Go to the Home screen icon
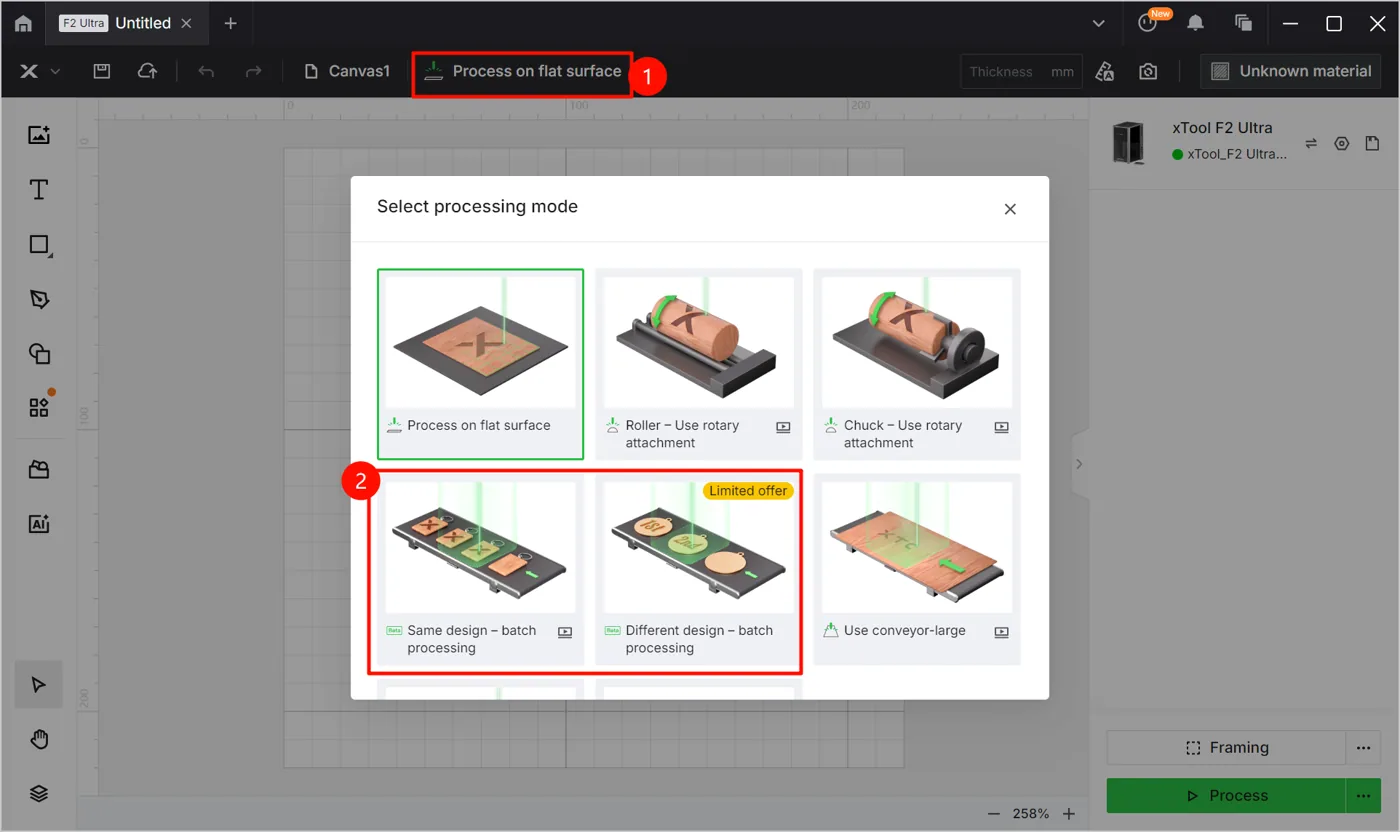This screenshot has height=832, width=1400. [x=23, y=23]
